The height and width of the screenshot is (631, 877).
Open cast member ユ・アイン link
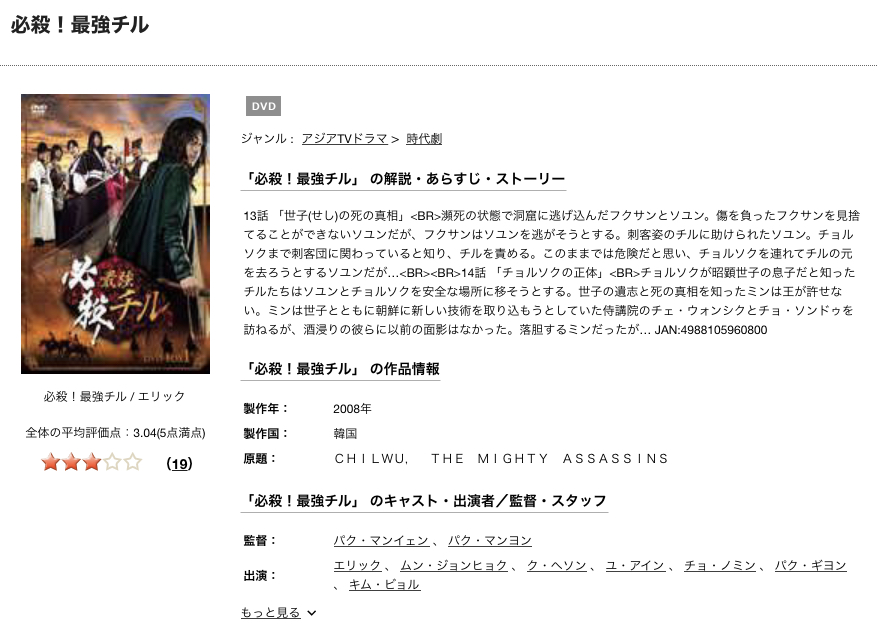(635, 566)
